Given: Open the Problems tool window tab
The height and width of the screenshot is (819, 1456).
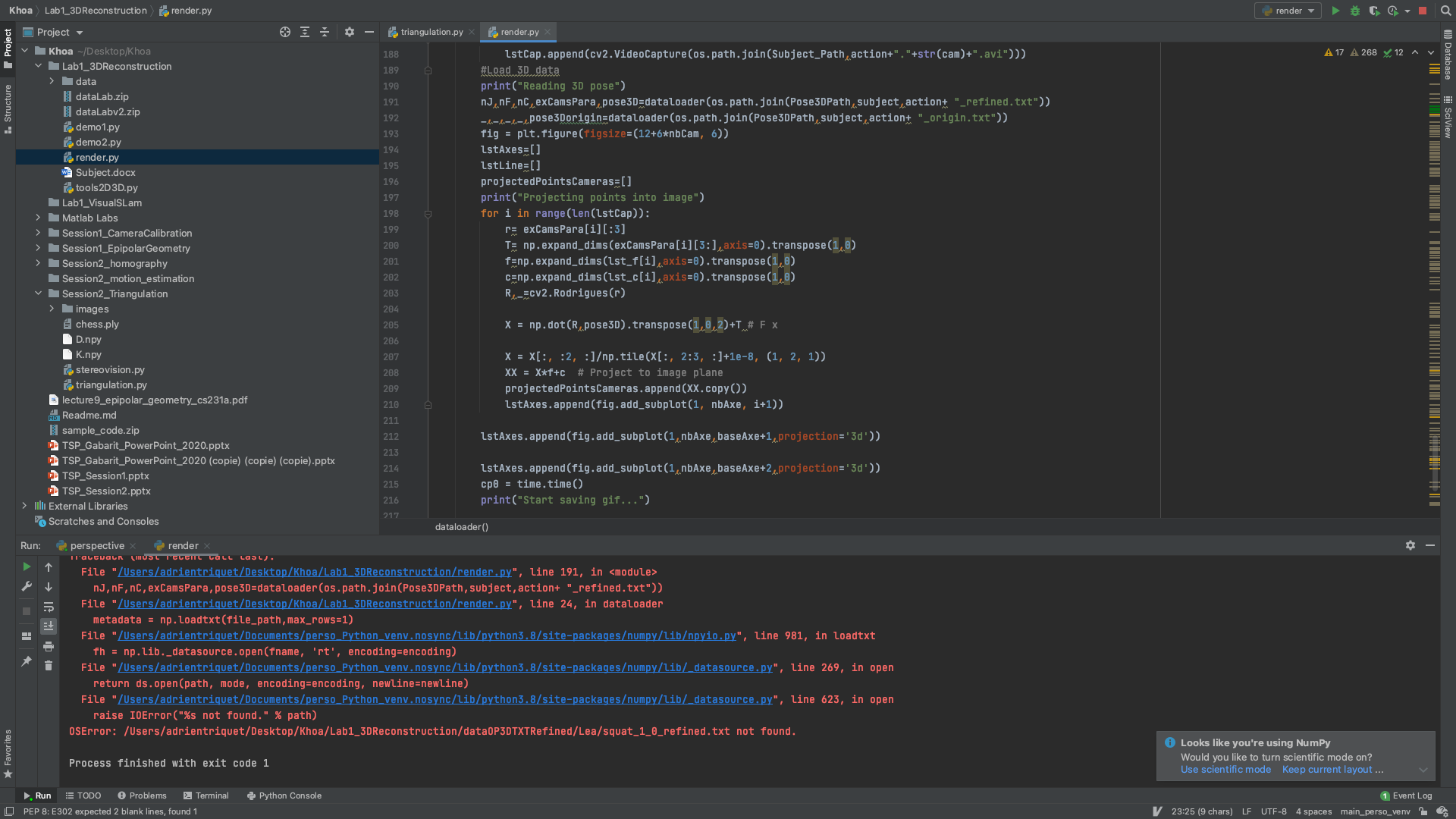Looking at the screenshot, I should pos(142,795).
